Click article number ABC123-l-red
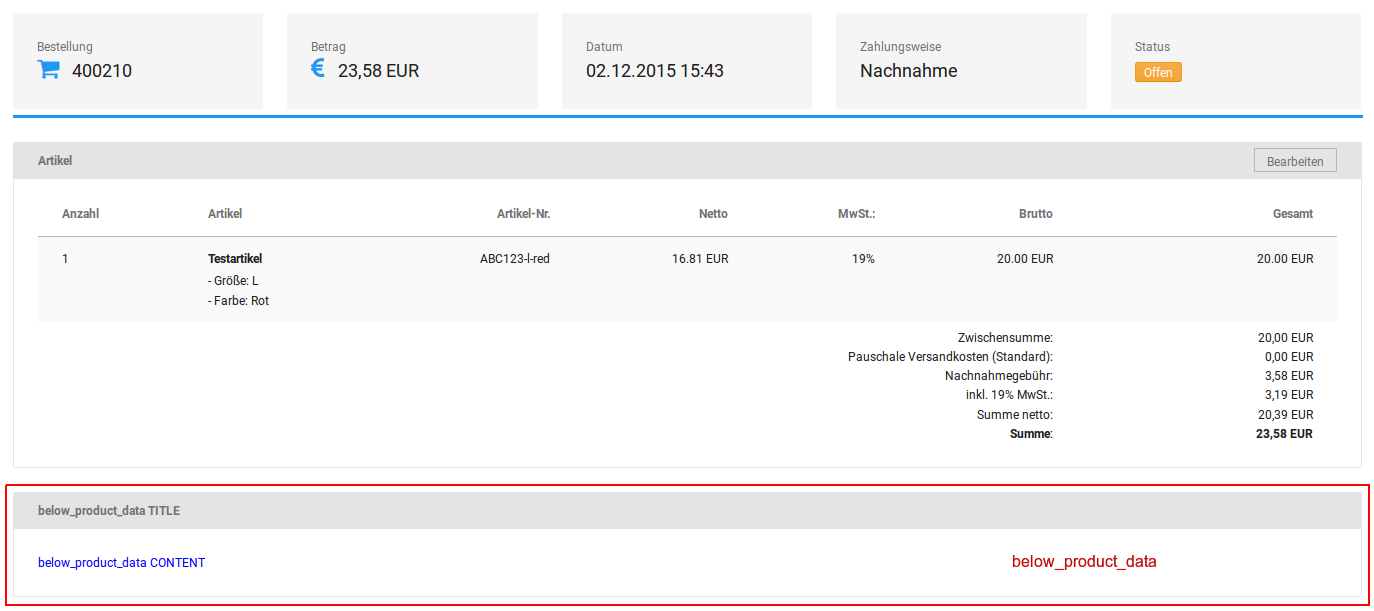The width and height of the screenshot is (1374, 611). pos(514,259)
